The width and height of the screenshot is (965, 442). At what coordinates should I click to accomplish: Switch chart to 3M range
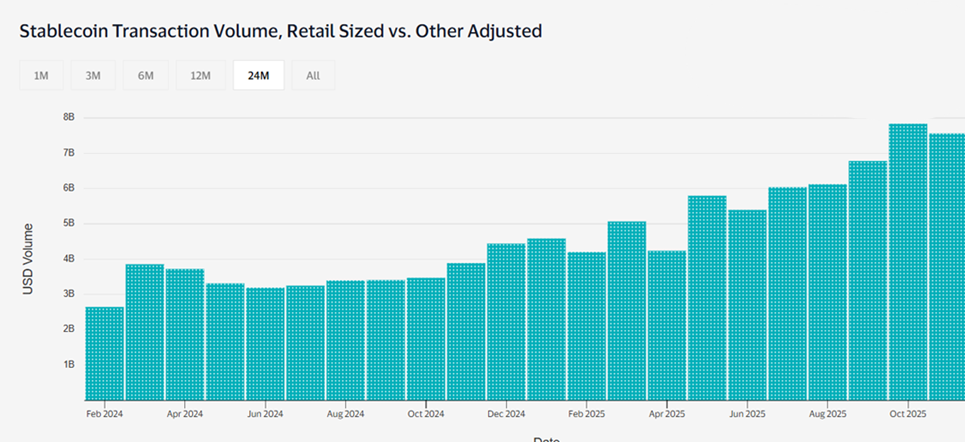(x=93, y=75)
